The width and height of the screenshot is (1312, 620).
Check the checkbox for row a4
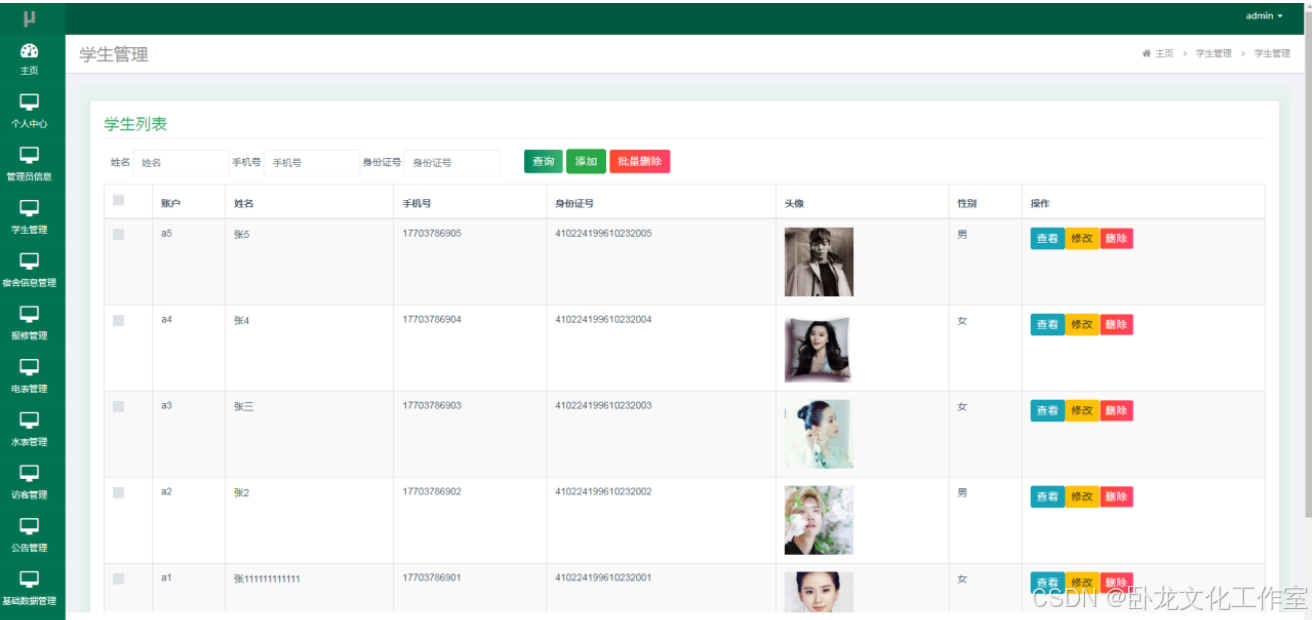point(118,320)
